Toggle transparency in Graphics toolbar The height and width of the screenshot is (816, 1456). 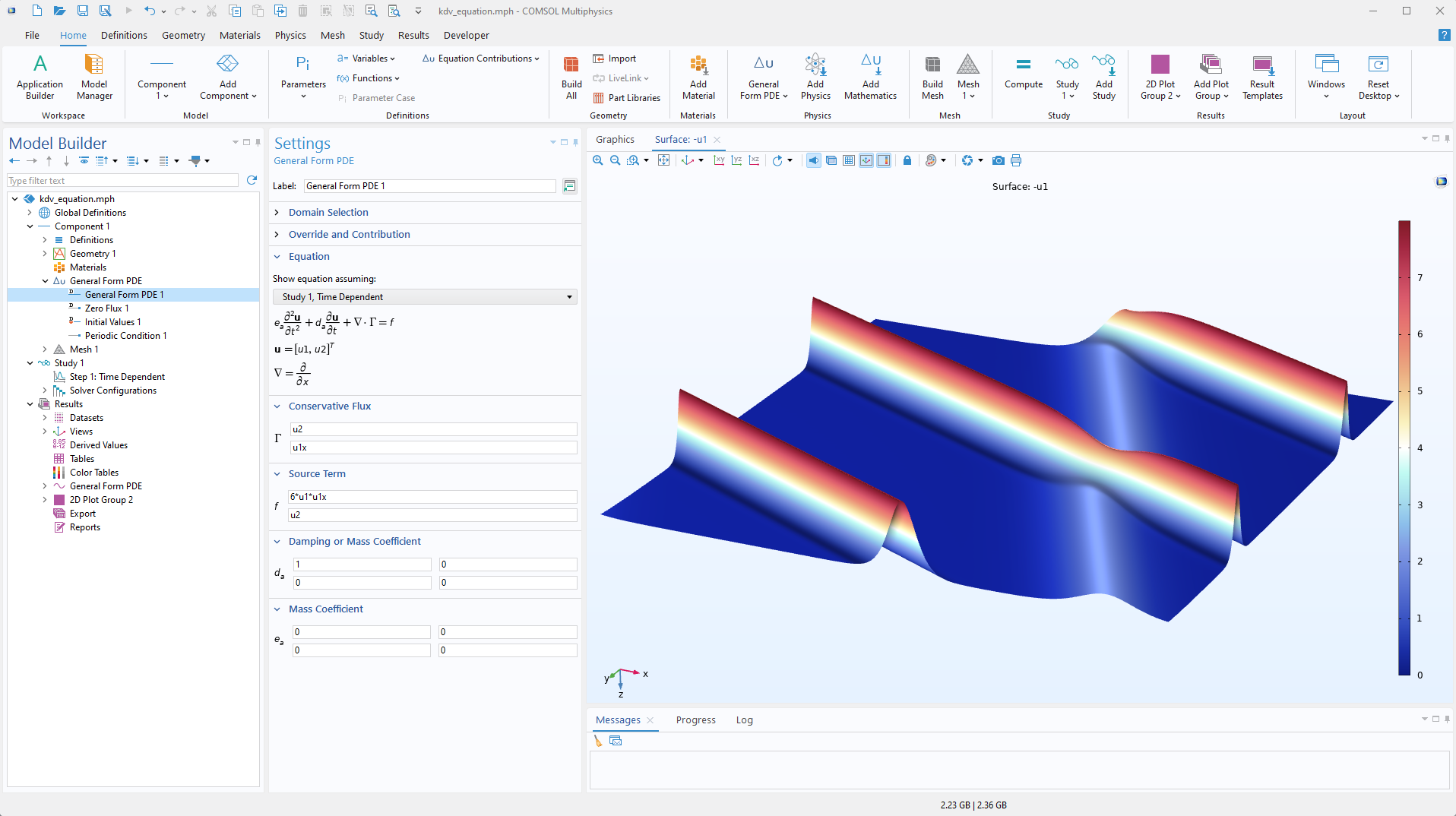(831, 160)
